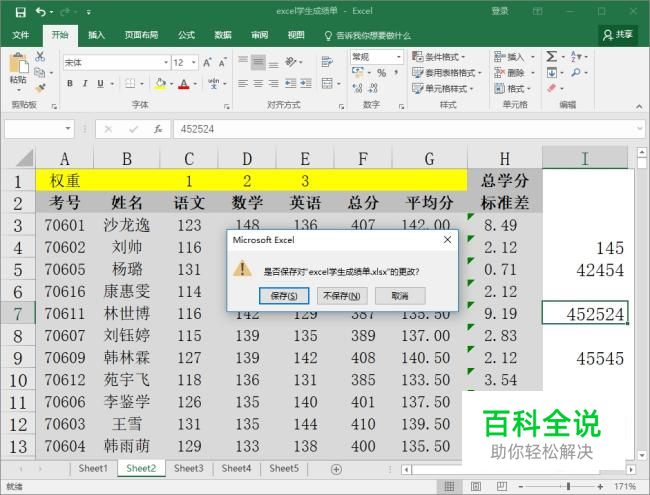Click 不保存(N) in the dialog
The image size is (650, 495).
(342, 296)
